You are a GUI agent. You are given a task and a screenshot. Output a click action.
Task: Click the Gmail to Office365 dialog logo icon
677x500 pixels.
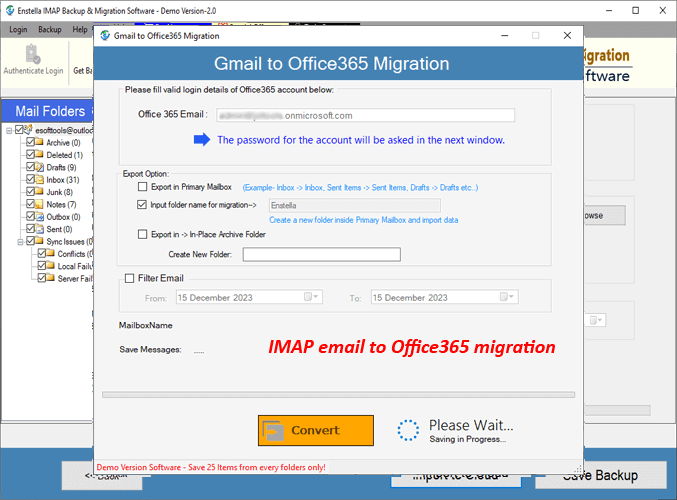(x=105, y=36)
